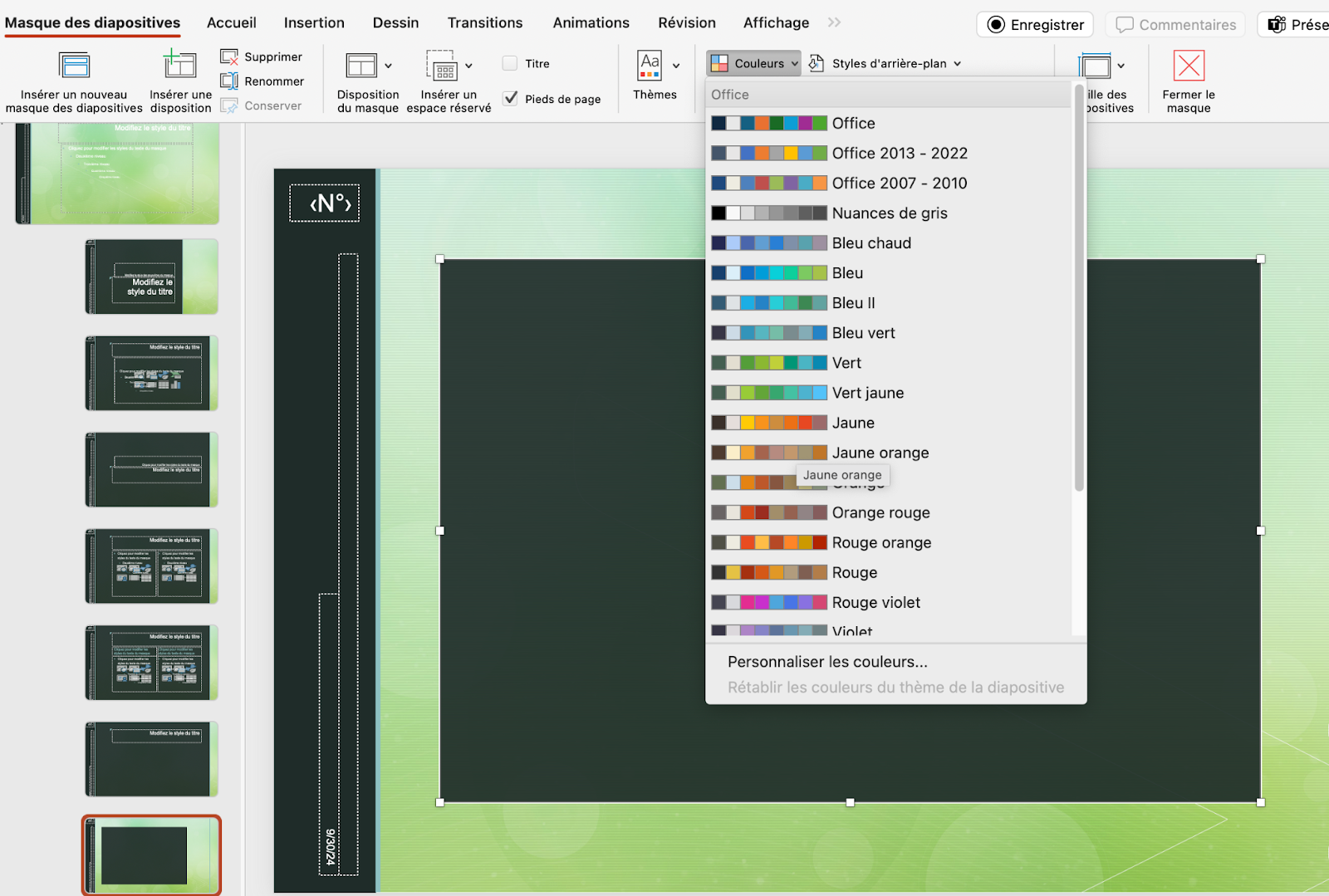The height and width of the screenshot is (896, 1329).
Task: Open Disposition du masque icon
Action: point(361,66)
